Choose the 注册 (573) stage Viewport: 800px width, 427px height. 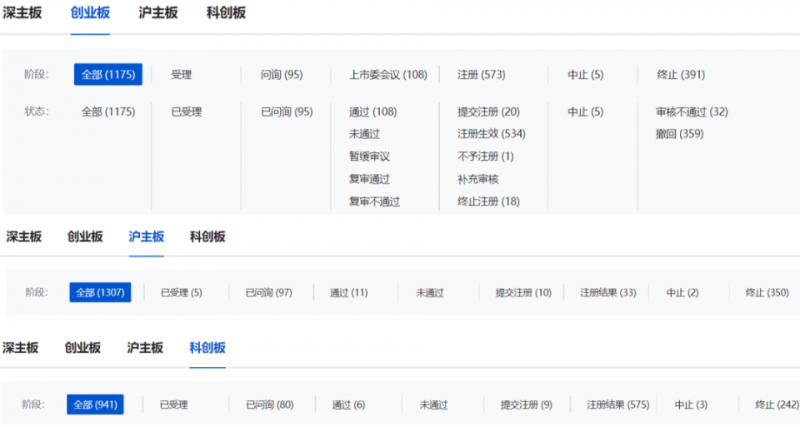point(481,75)
